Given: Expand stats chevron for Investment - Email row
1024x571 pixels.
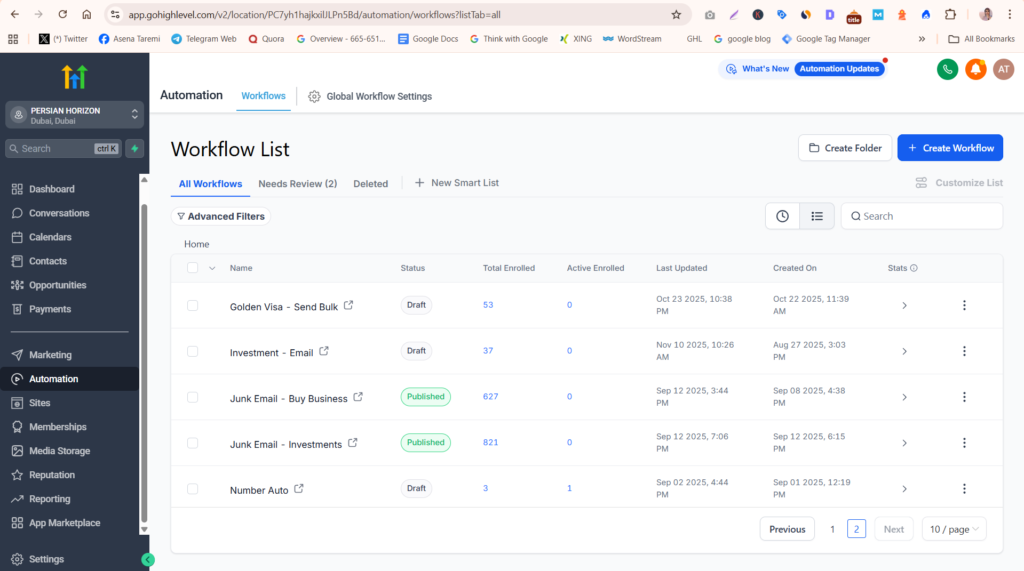Looking at the screenshot, I should click(904, 351).
